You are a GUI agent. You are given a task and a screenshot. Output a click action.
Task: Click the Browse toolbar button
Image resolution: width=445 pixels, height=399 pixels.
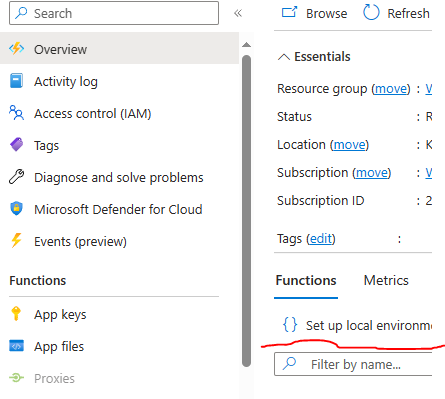(314, 13)
